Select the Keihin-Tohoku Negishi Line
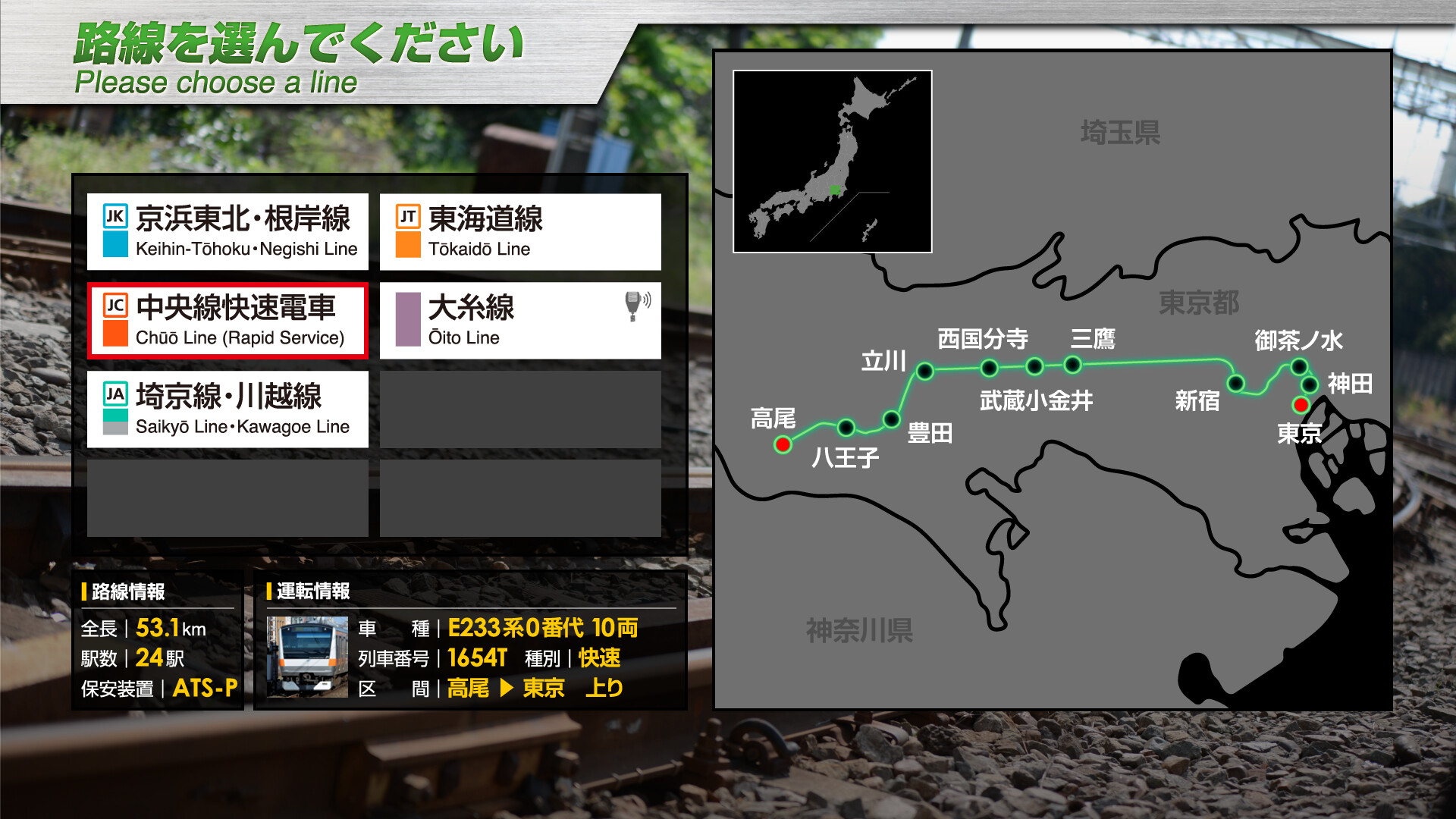 pos(227,231)
